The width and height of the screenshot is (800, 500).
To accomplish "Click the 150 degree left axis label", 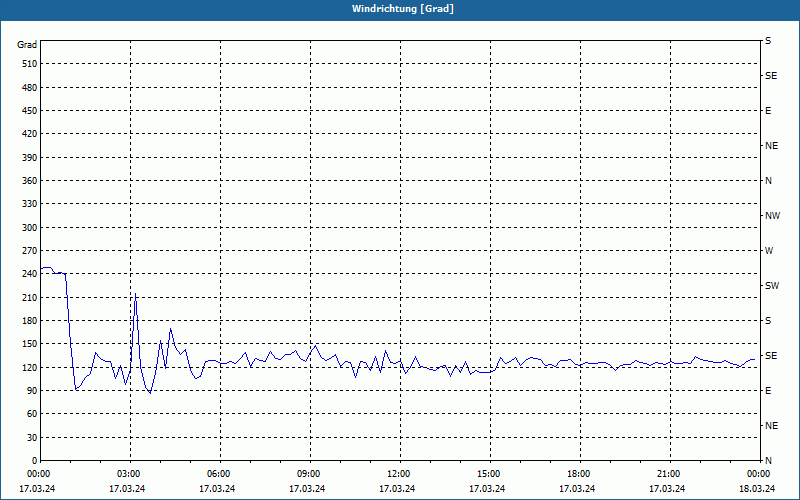I will coord(30,344).
